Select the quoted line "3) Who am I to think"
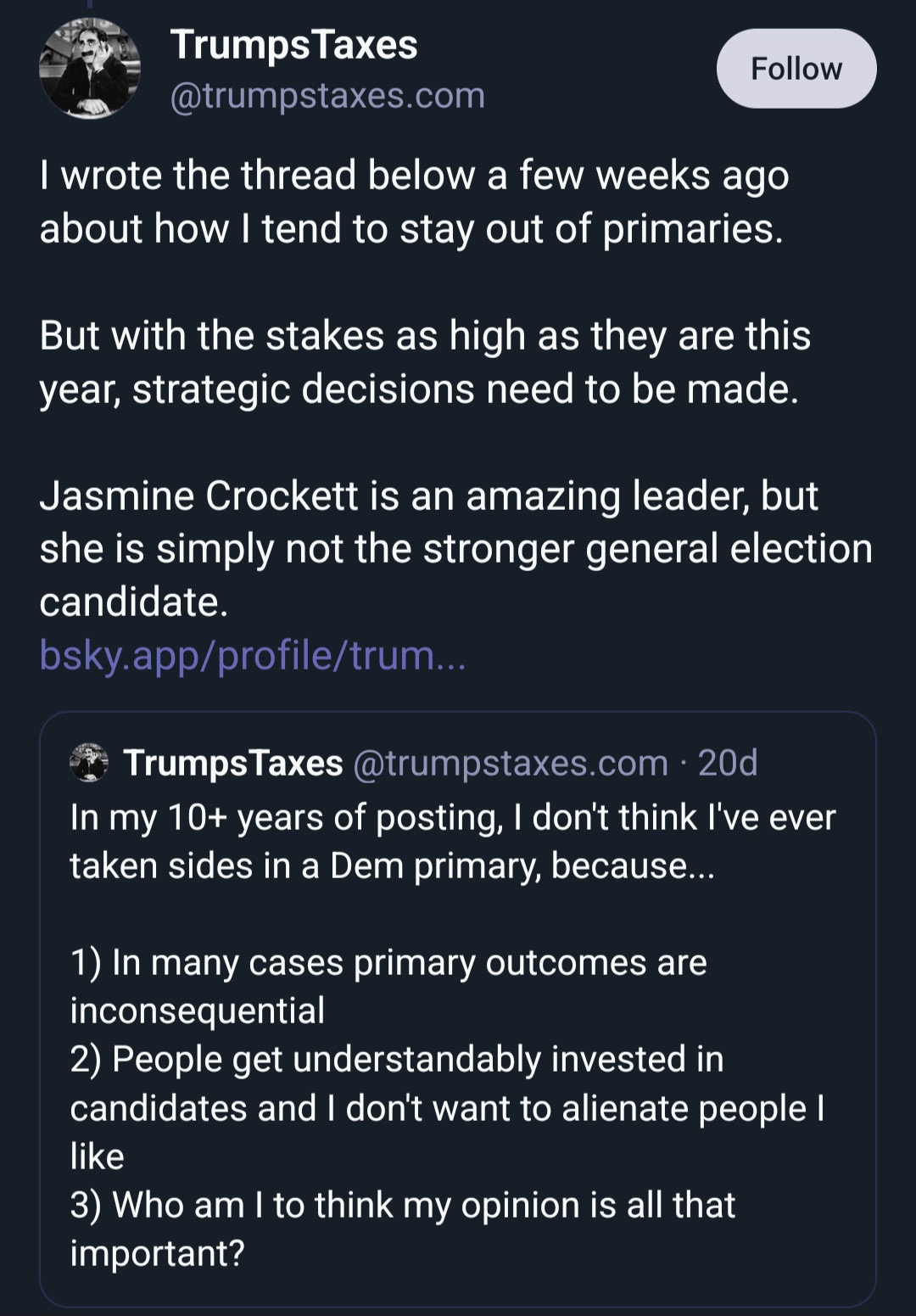This screenshot has height=1316, width=916. (403, 1205)
